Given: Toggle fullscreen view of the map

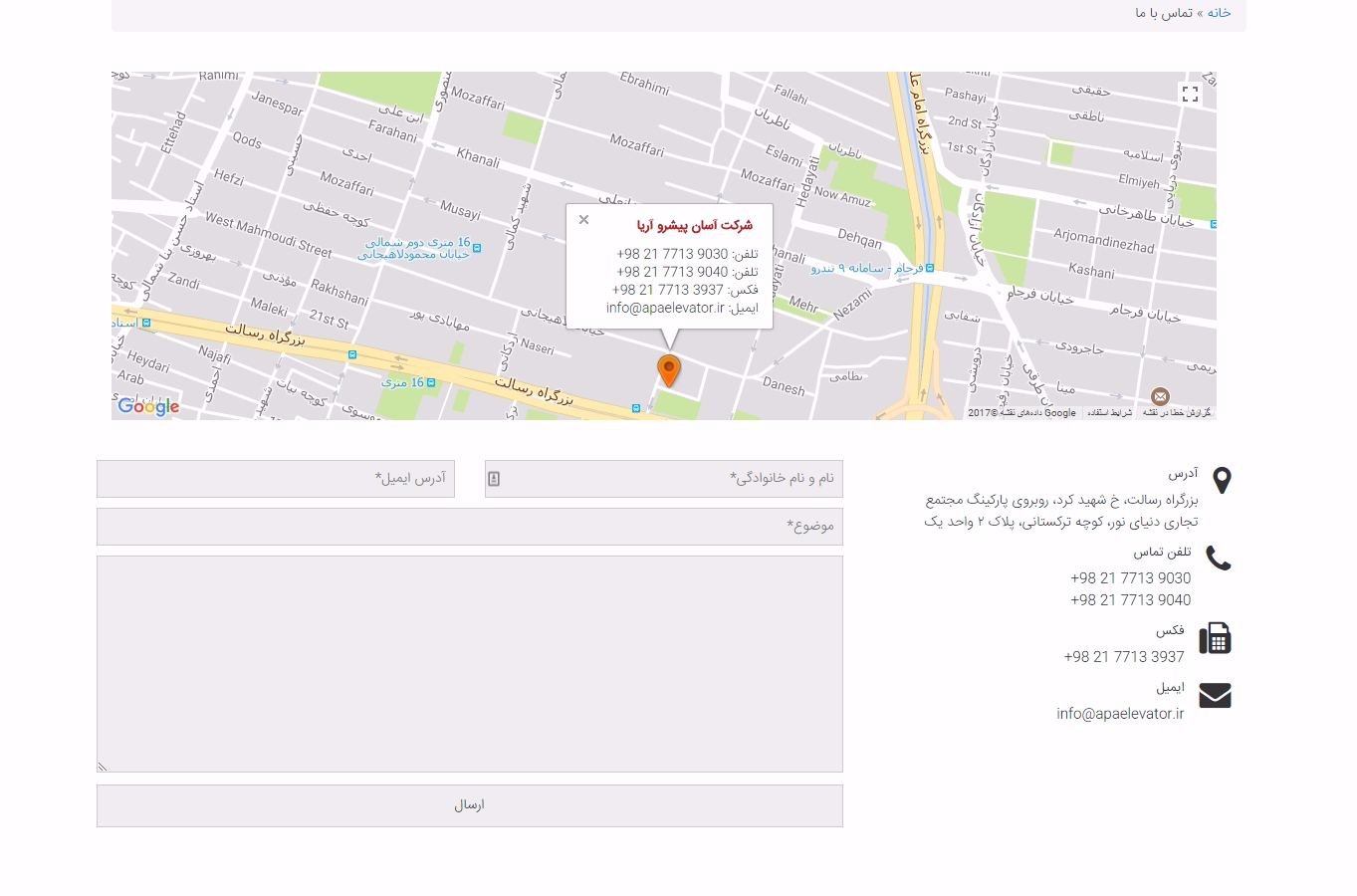Looking at the screenshot, I should [1190, 95].
